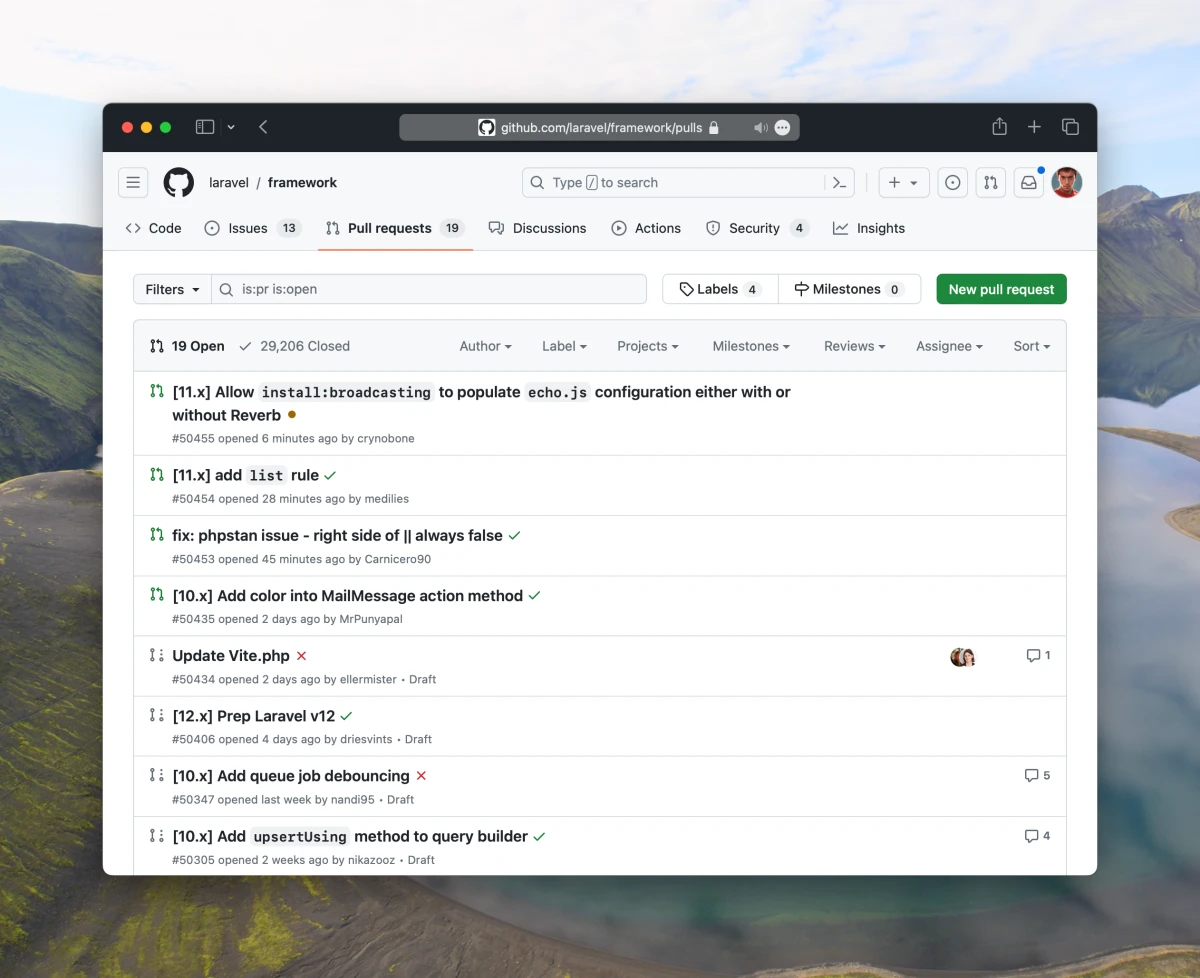Click comment count on upsertUsing PR
The width and height of the screenshot is (1200, 978).
[x=1037, y=836]
